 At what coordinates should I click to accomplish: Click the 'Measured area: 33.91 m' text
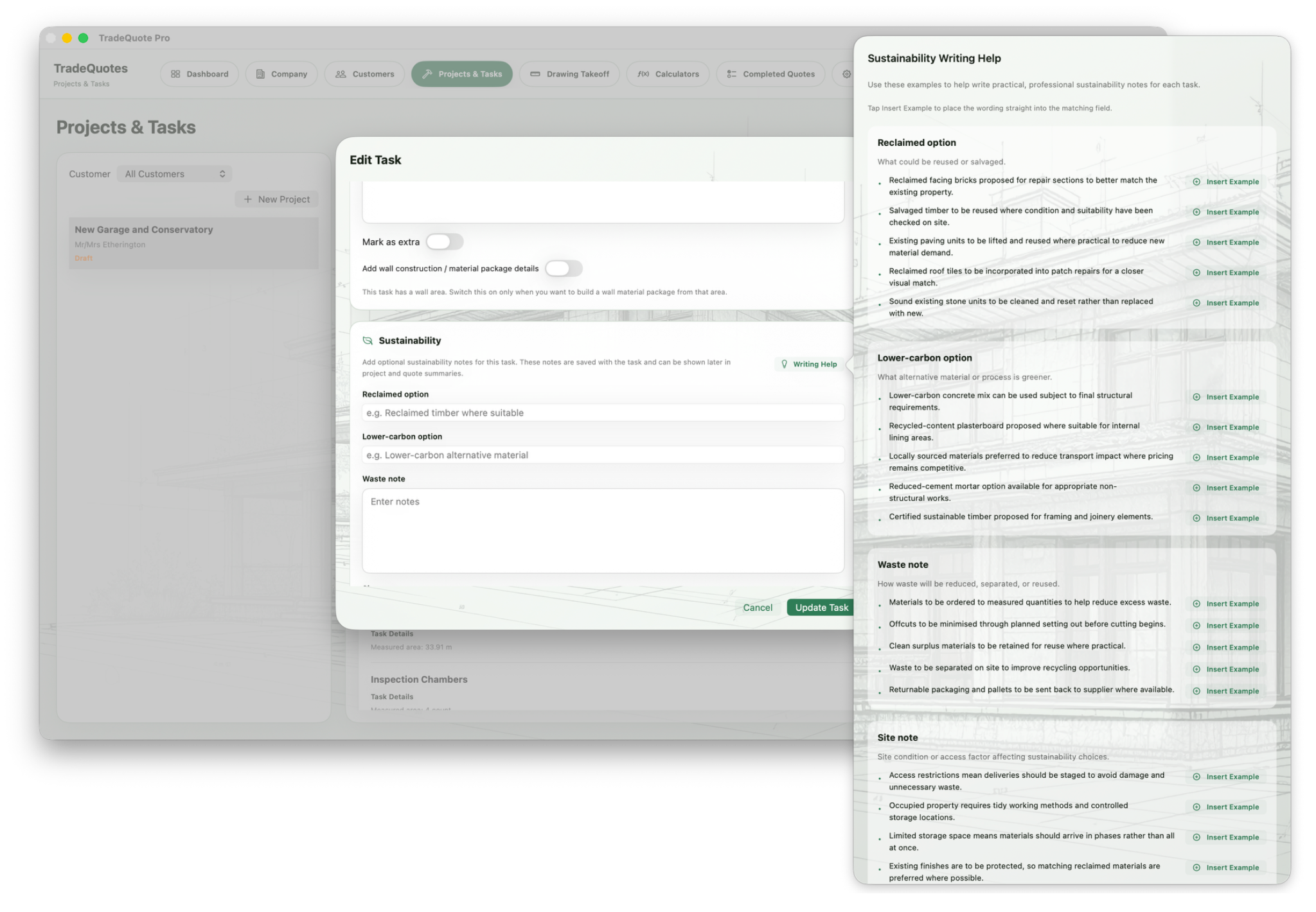(x=411, y=647)
